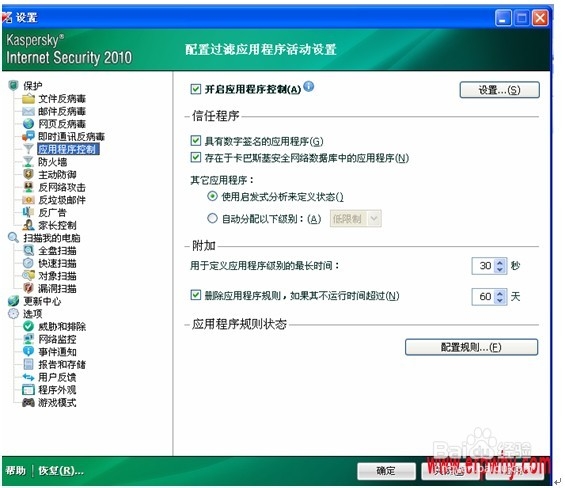This screenshot has height=488, width=565.
Task: Click the icon beside 漏洞扫描
Action: click(28, 288)
